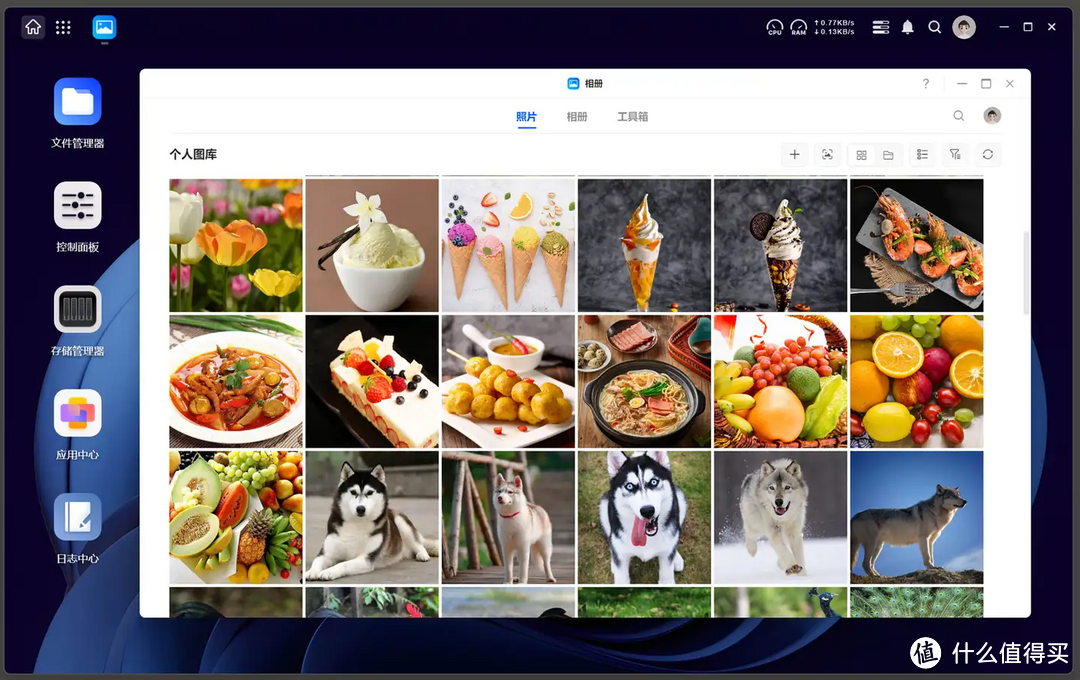
Task: Switch to grid thumbnail view
Action: point(861,155)
